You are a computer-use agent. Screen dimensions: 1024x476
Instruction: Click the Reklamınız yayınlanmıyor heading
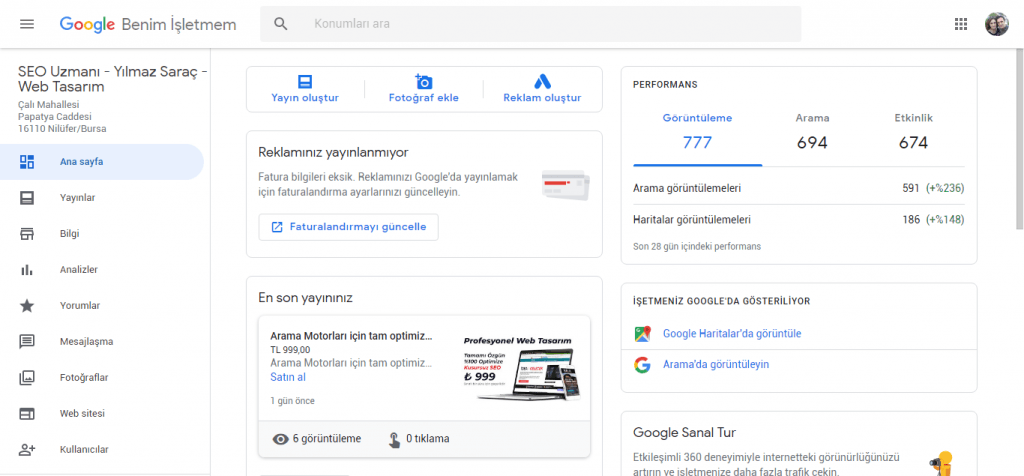[333, 153]
